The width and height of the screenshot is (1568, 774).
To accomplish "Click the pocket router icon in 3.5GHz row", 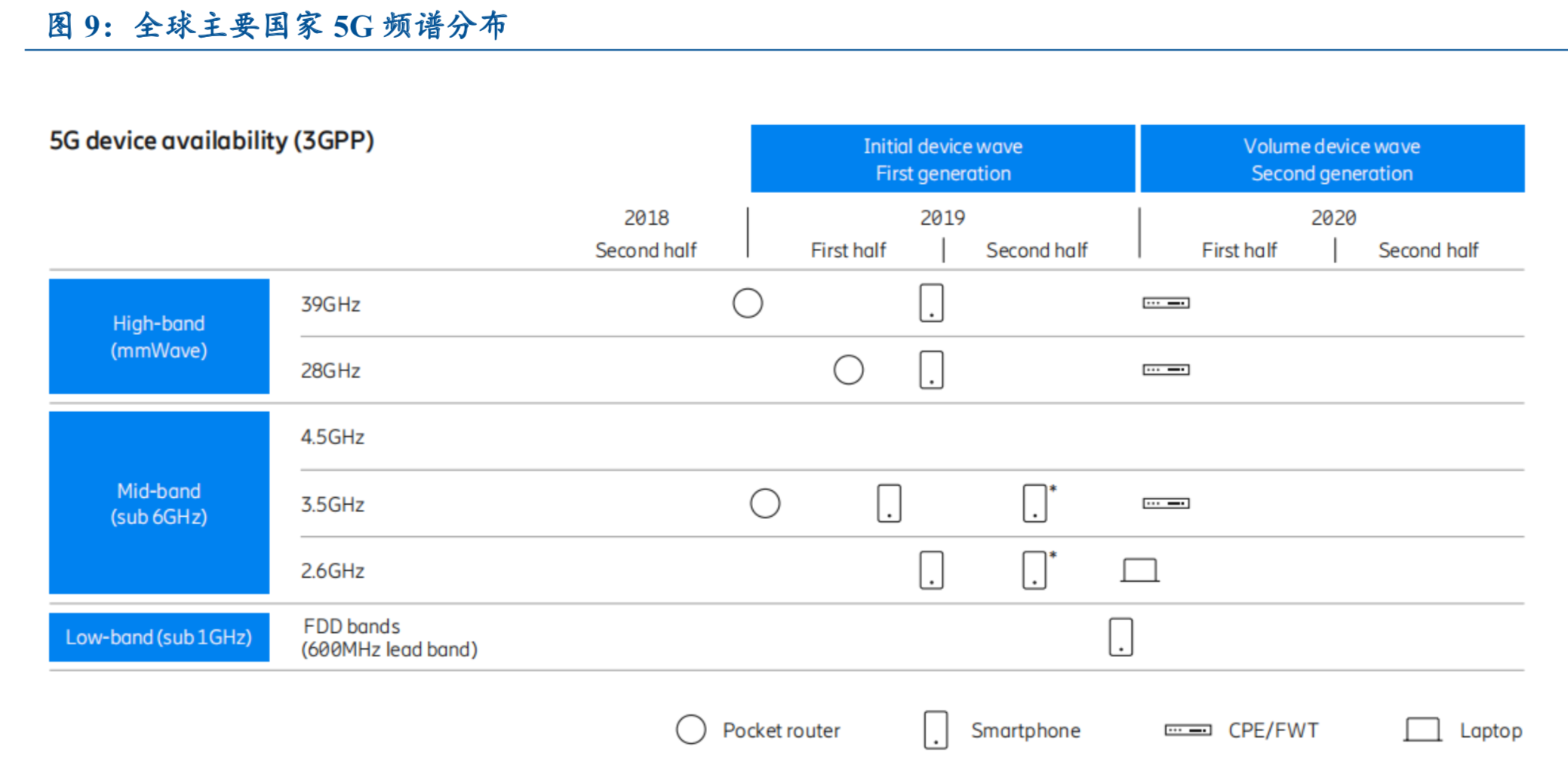I will point(764,503).
